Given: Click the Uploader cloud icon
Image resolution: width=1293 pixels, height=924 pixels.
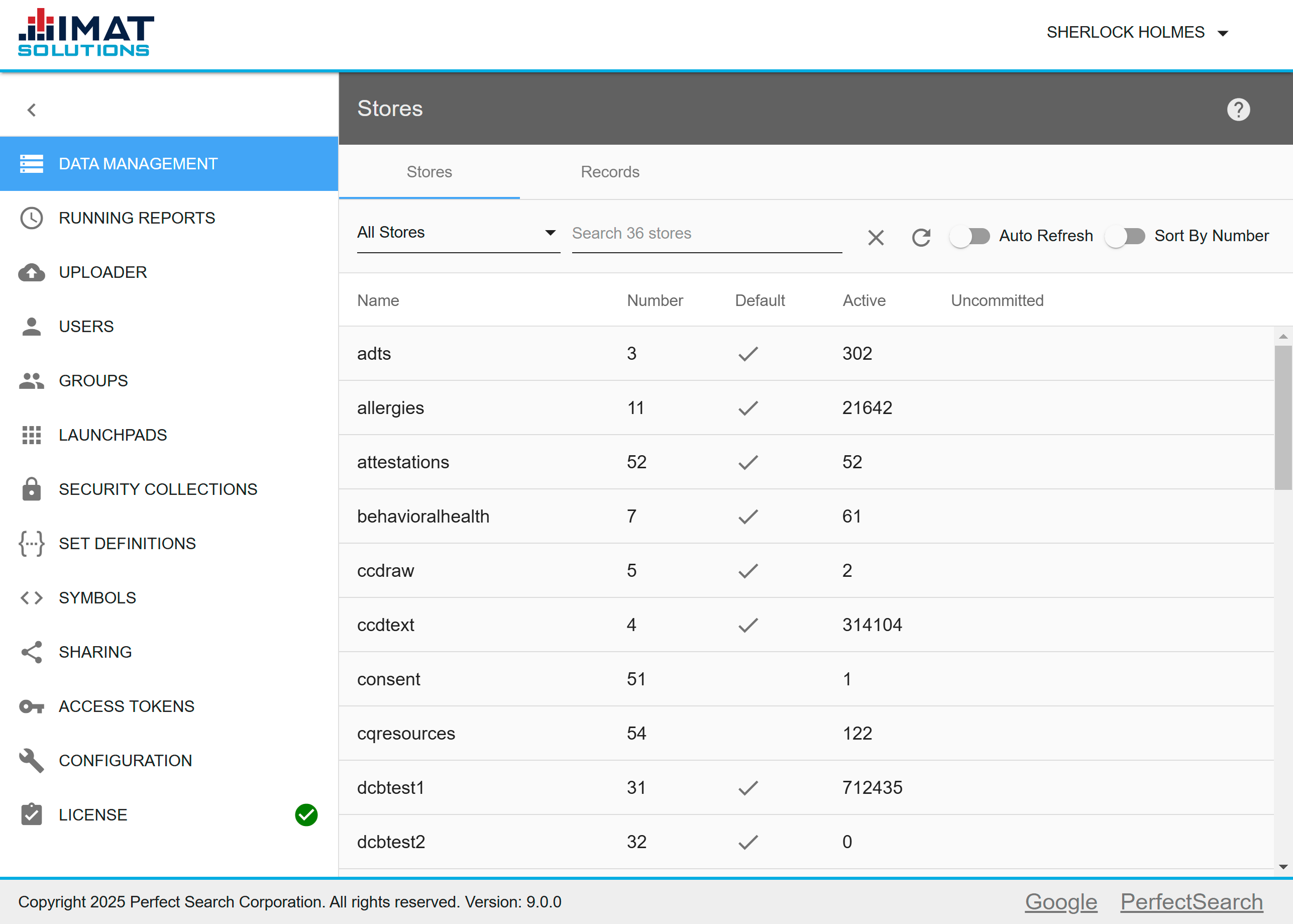Looking at the screenshot, I should (29, 272).
